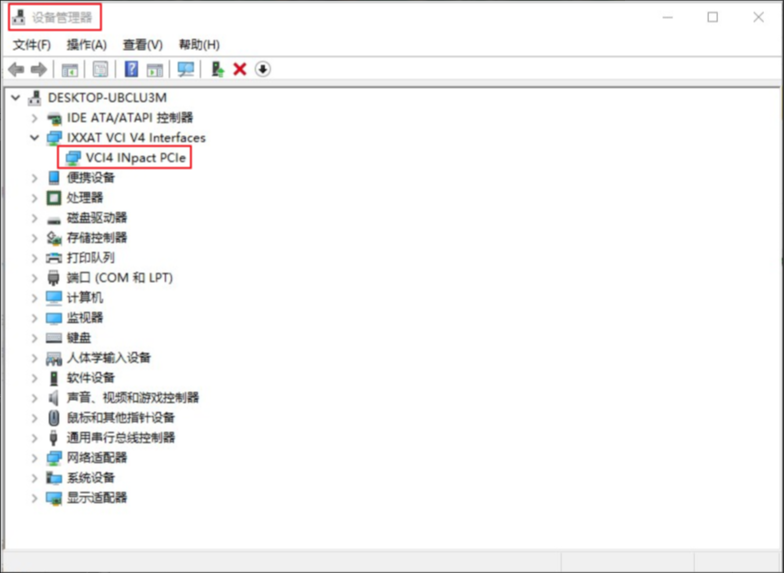Screen dimensions: 784x573
Task: Click the down-arrow disable device icon
Action: coord(262,69)
